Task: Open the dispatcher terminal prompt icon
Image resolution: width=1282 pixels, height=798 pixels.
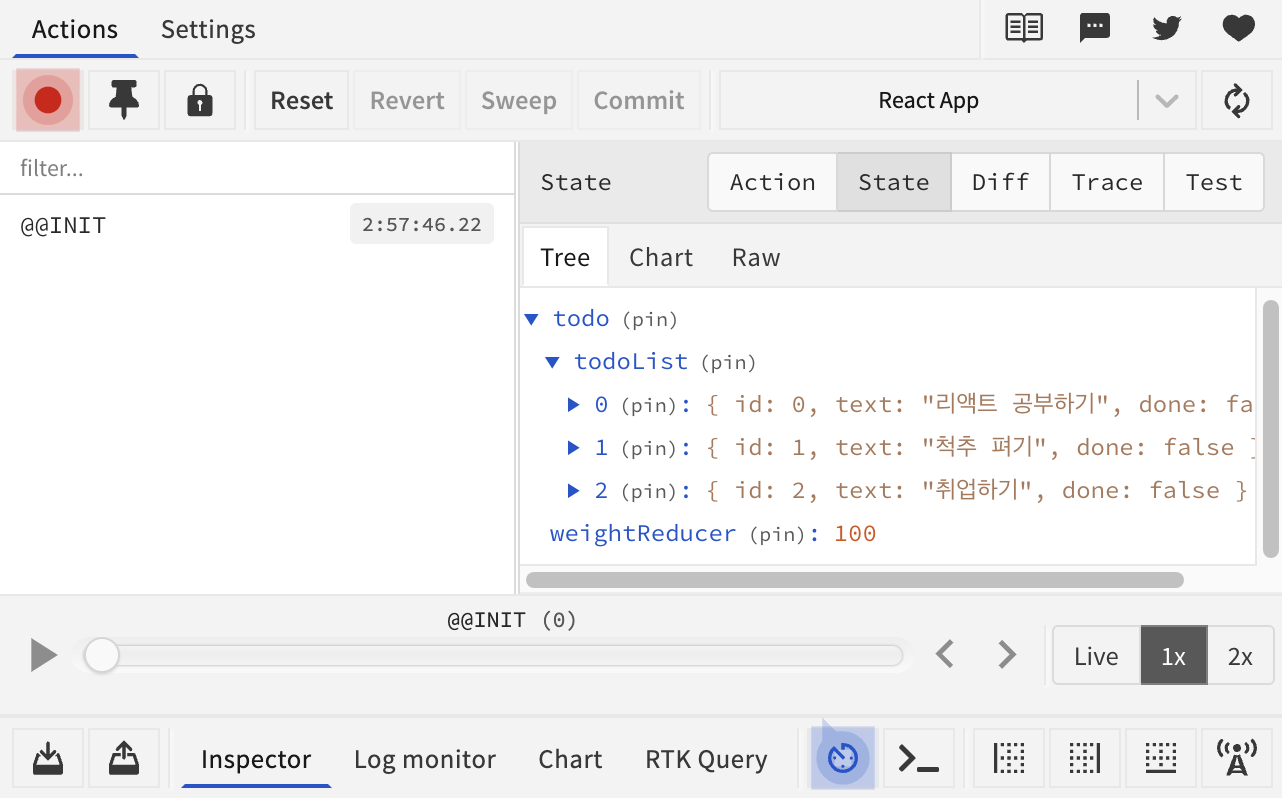Action: coord(919,758)
